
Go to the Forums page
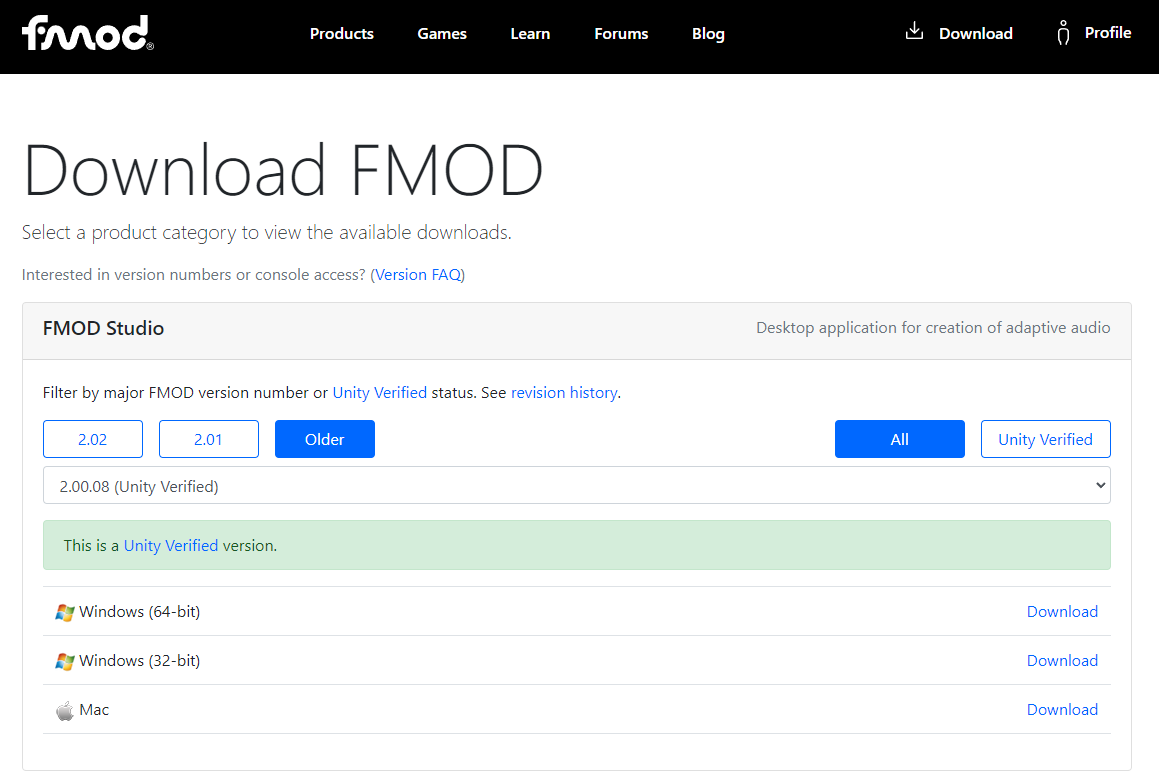[x=621, y=33]
